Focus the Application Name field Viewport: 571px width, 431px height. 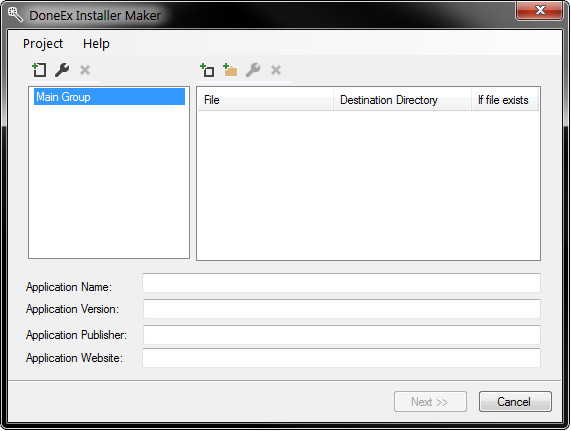point(341,283)
